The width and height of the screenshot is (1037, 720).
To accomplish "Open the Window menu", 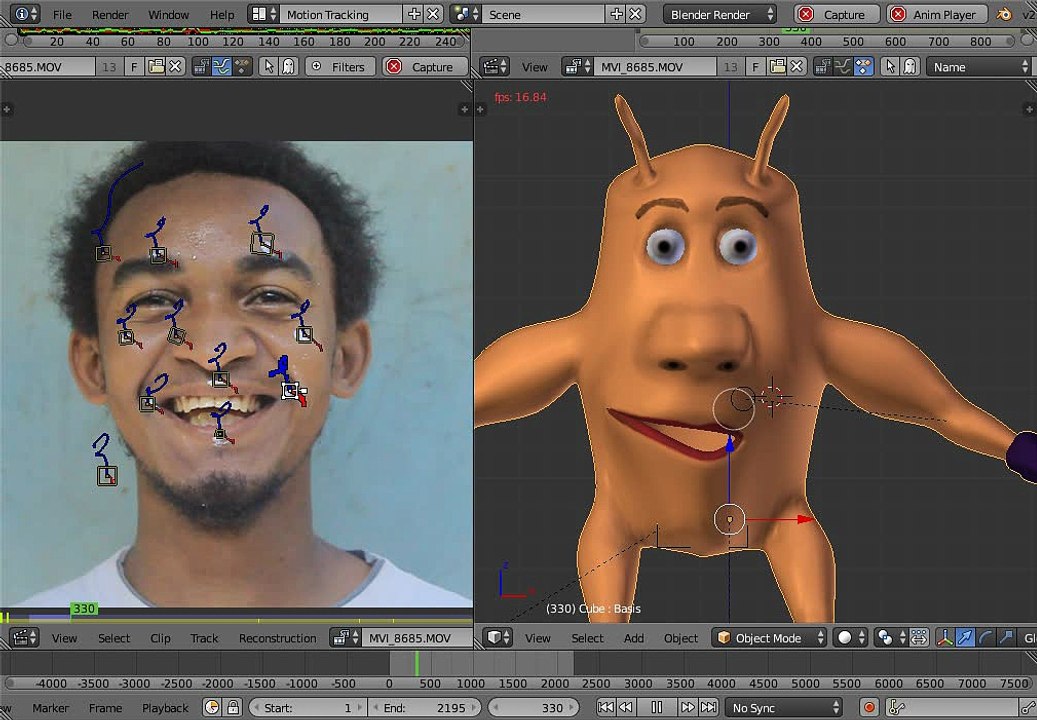I will 168,14.
